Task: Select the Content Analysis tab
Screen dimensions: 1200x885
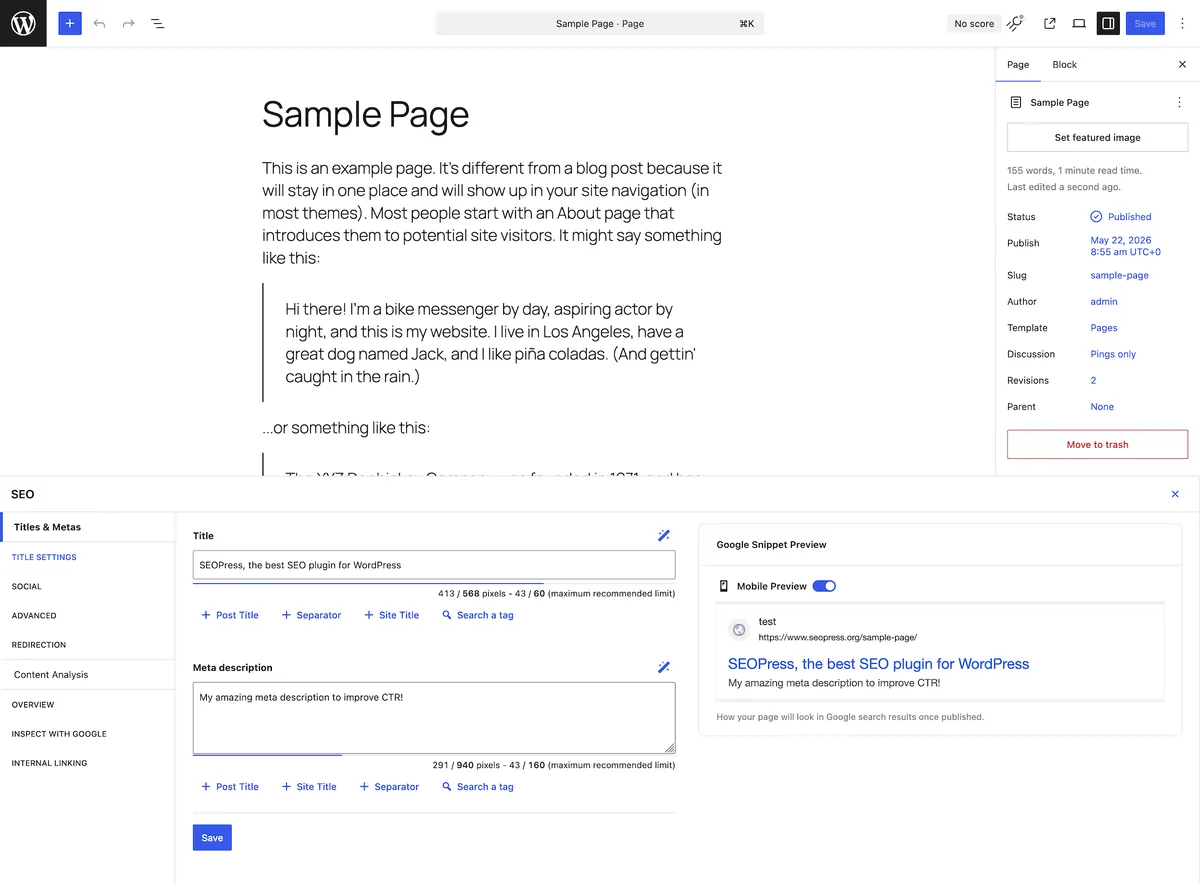Action: [x=88, y=674]
